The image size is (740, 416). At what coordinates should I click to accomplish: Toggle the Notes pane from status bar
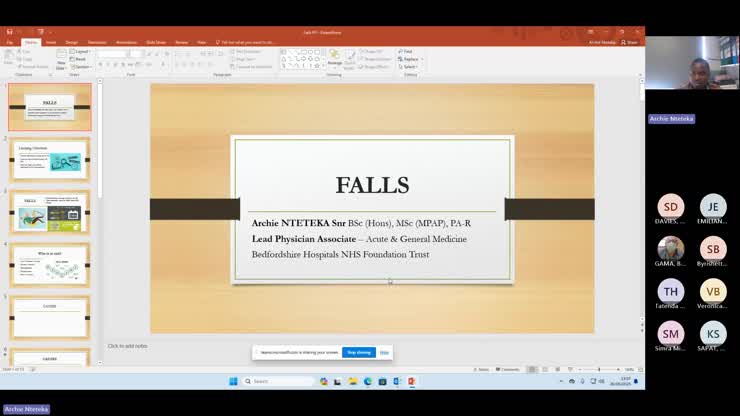coord(481,369)
